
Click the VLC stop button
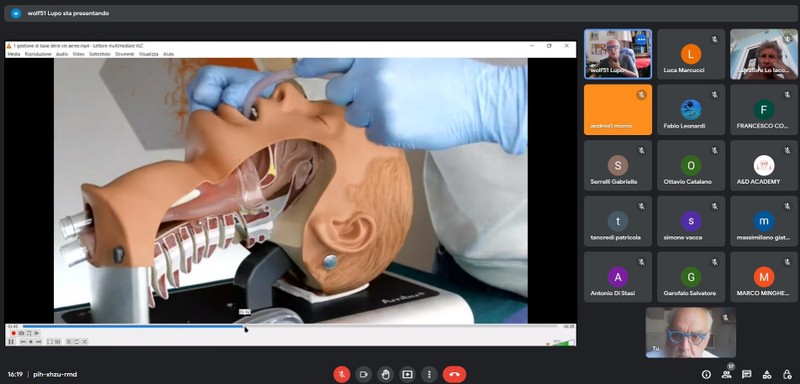[x=31, y=342]
